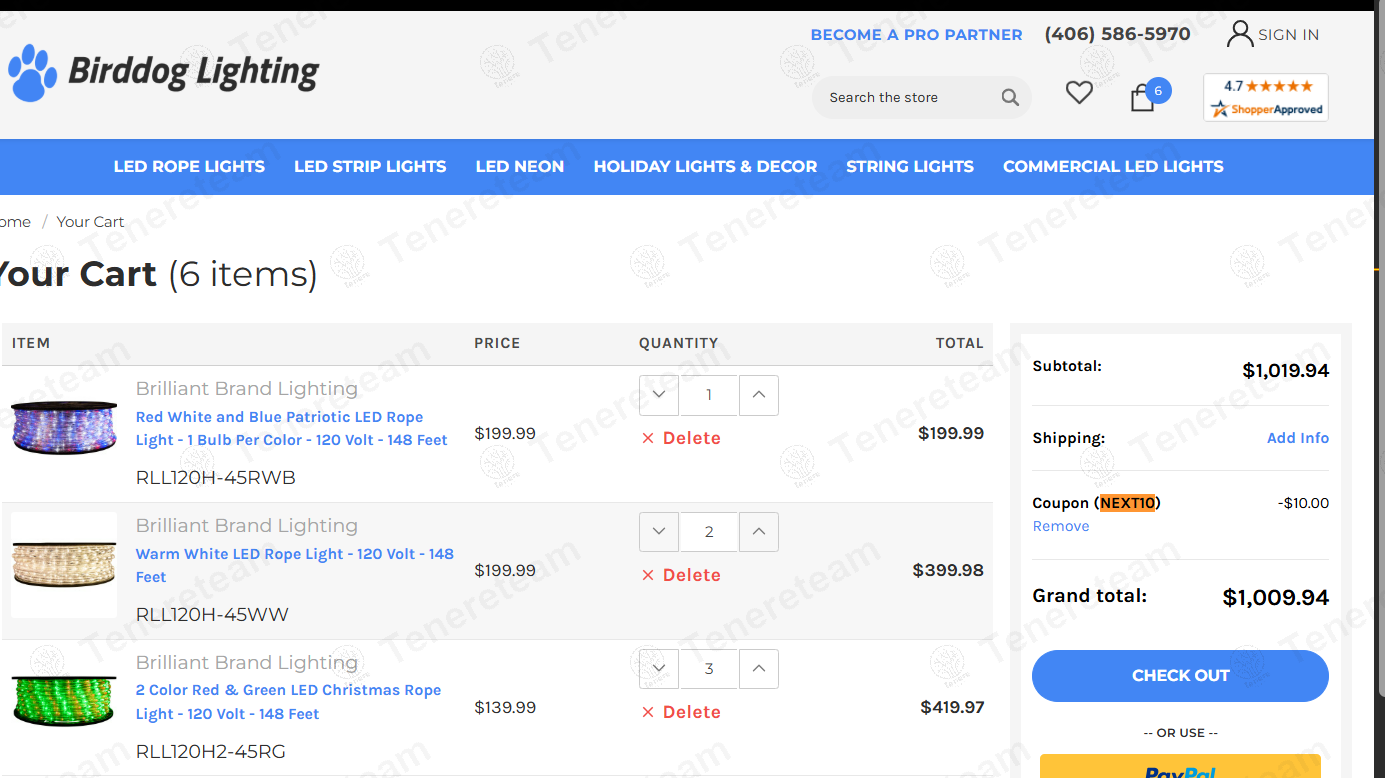Delete the Red & Green Christmas rope light
1385x778 pixels.
coord(681,712)
